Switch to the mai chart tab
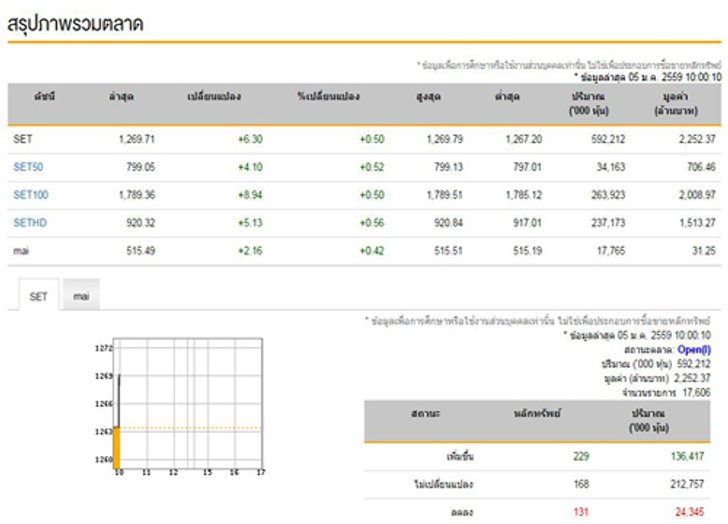 [x=81, y=296]
